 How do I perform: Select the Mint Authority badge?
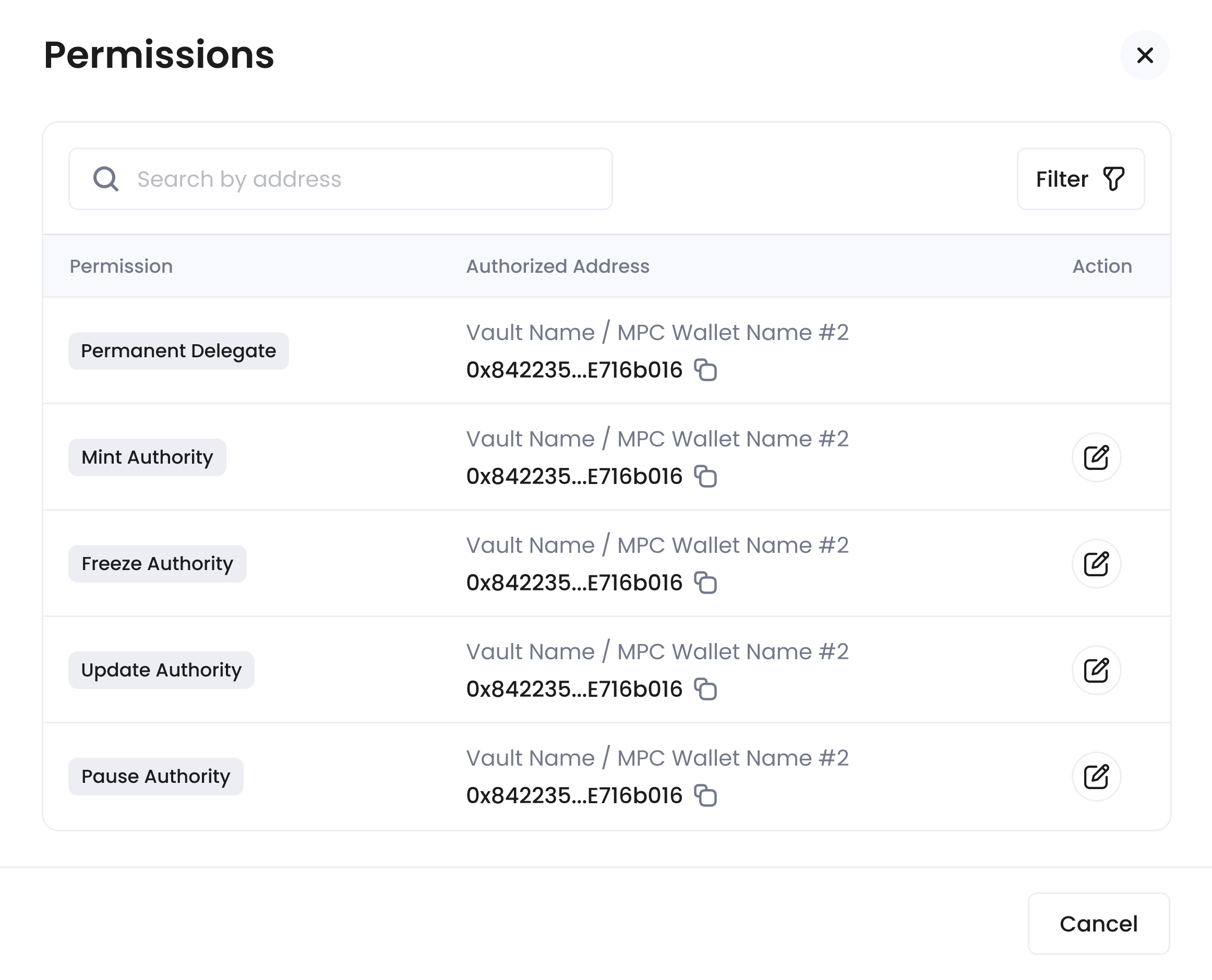click(147, 457)
